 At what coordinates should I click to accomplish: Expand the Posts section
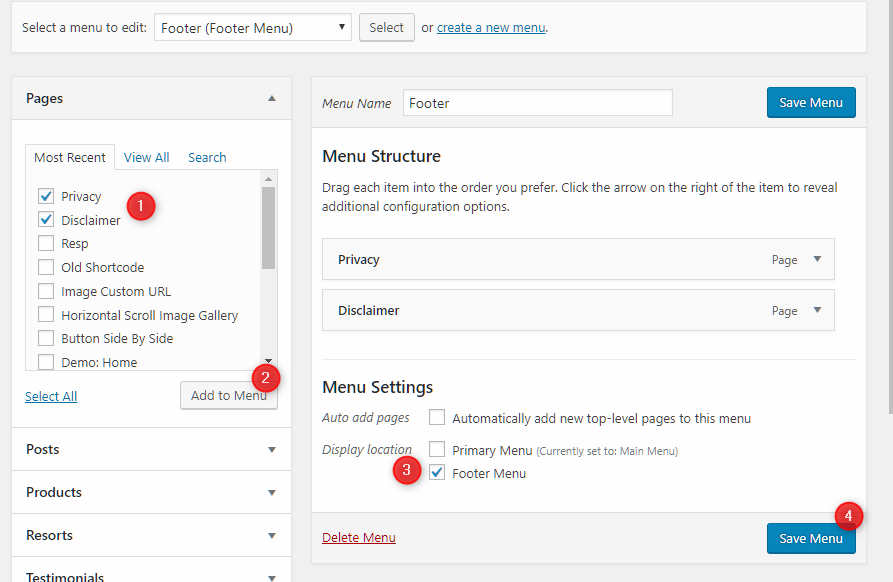click(272, 450)
